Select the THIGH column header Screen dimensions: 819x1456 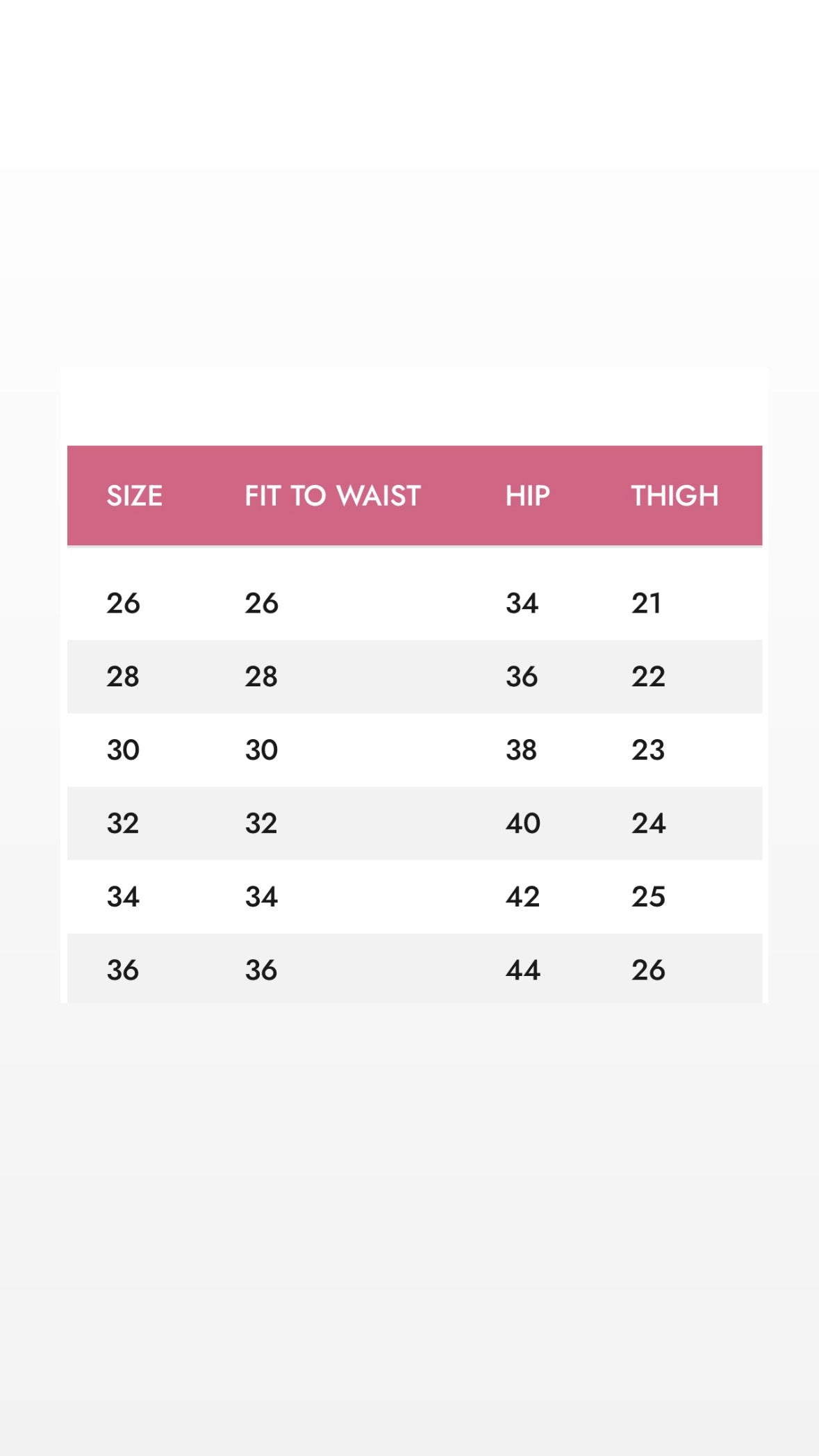(674, 496)
